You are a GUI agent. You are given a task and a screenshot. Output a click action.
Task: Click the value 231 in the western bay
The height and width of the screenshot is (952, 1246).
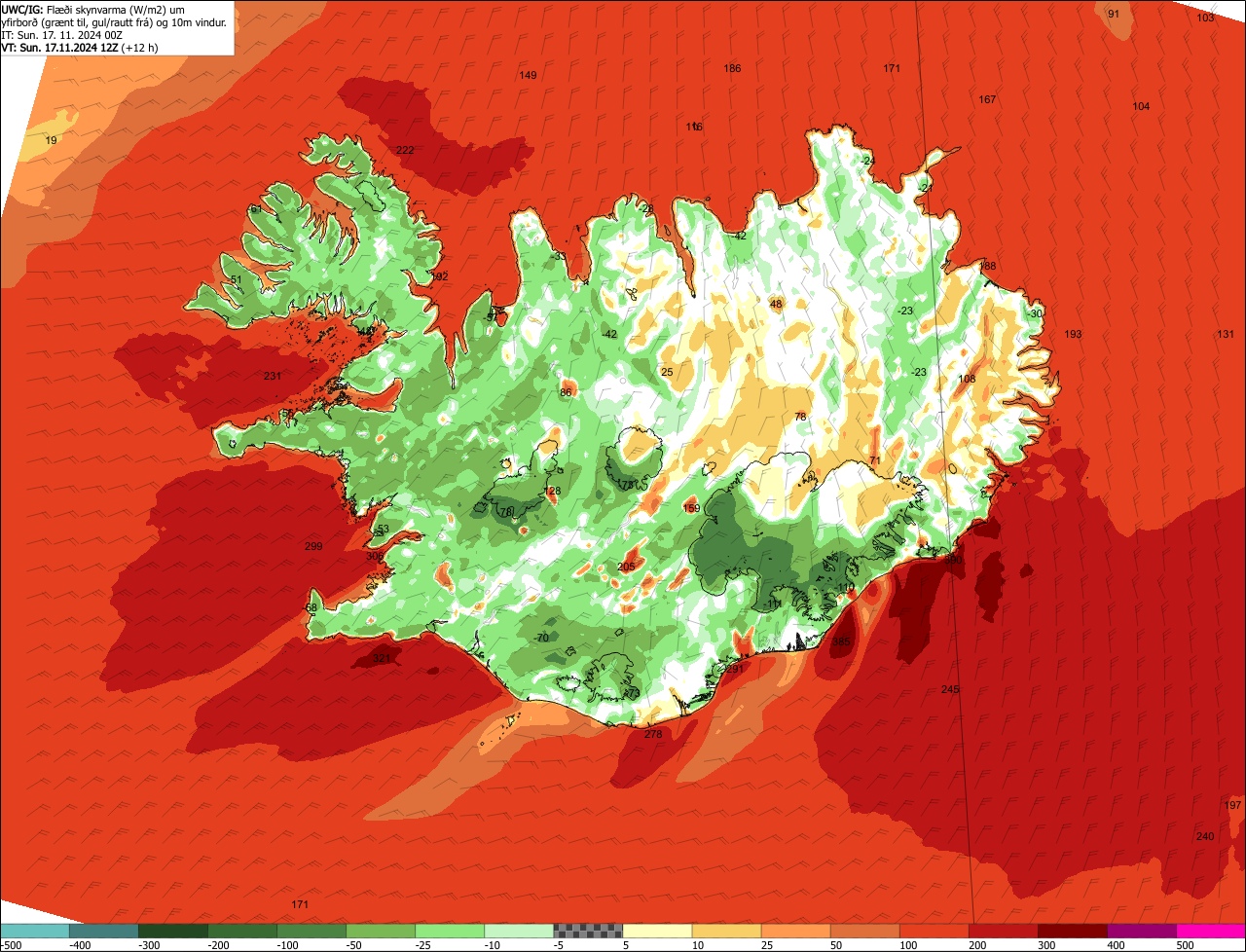coord(272,377)
